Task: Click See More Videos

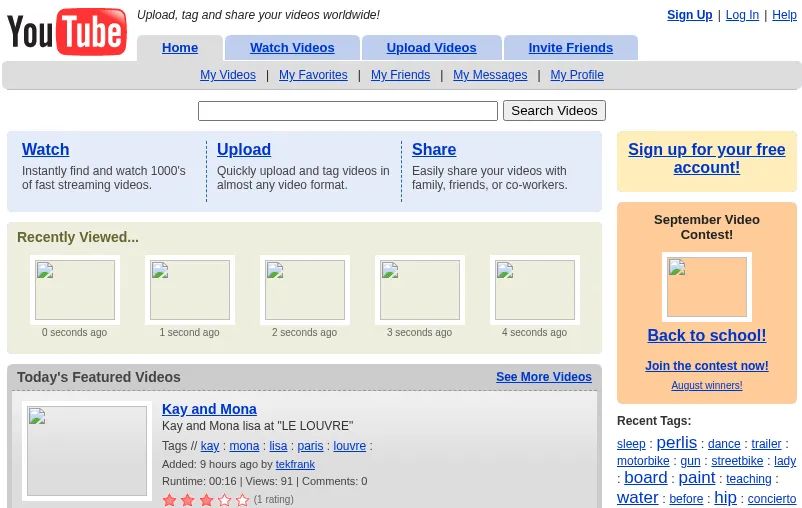Action: [x=544, y=377]
